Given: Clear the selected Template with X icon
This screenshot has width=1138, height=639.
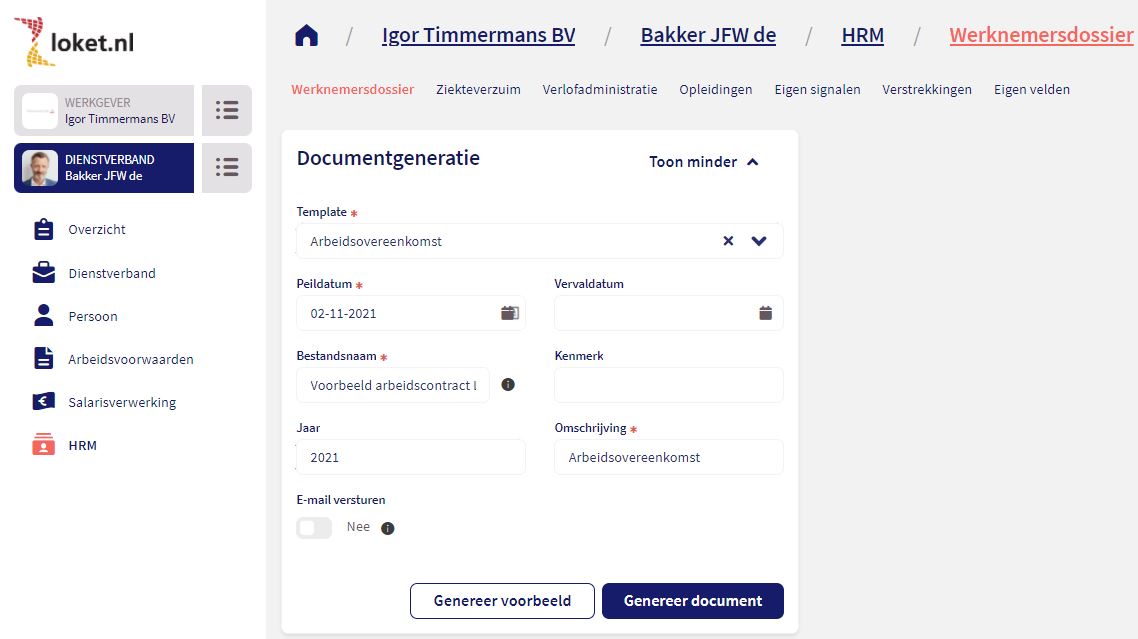Looking at the screenshot, I should pyautogui.click(x=728, y=241).
